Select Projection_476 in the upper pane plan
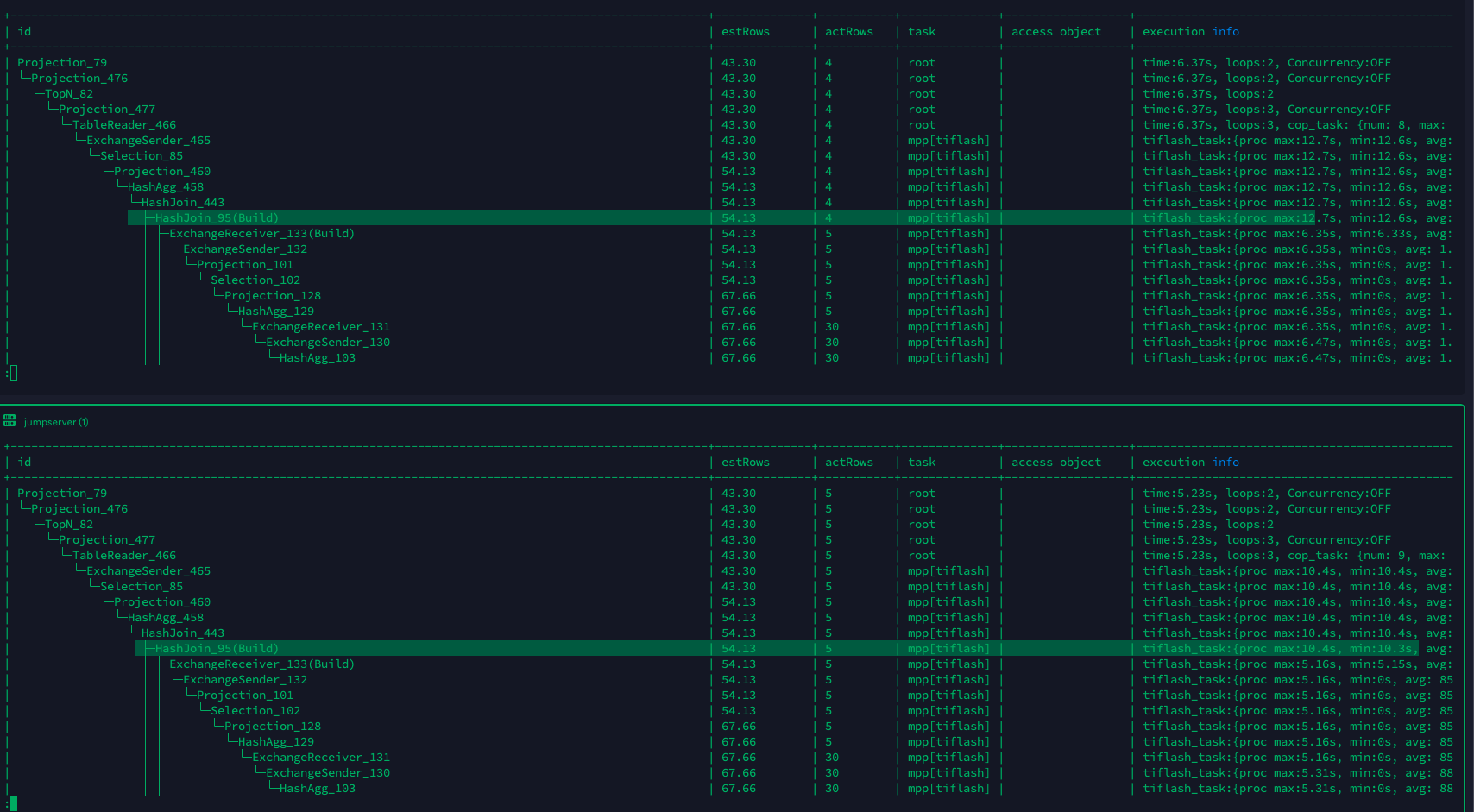The image size is (1474, 812). tap(79, 79)
